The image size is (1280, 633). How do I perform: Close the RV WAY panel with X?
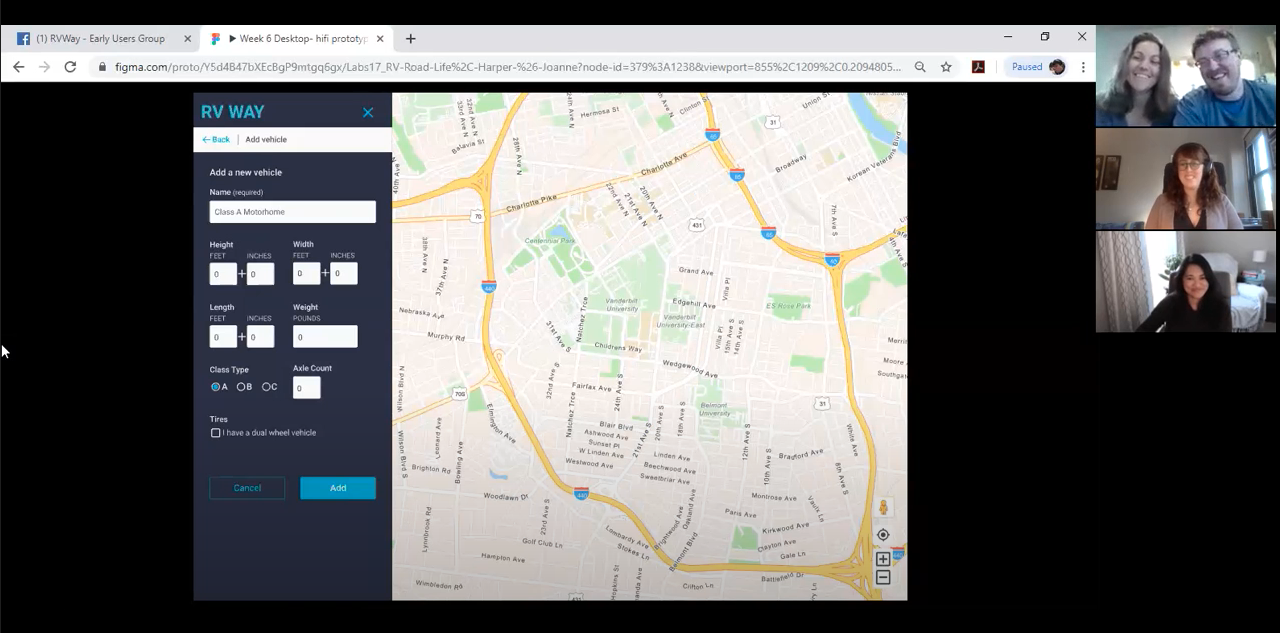click(x=368, y=112)
